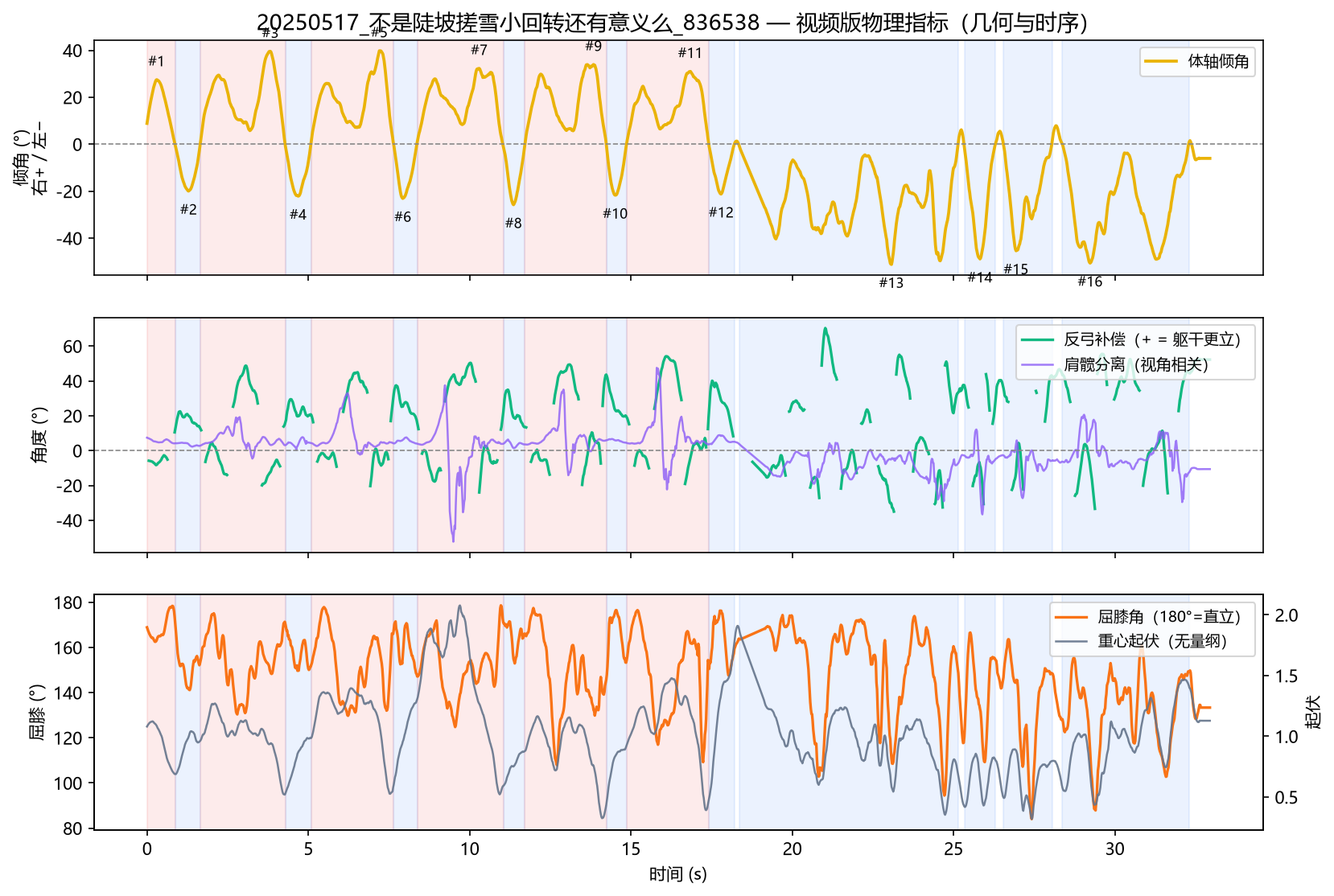
Task: Click the #2 turn annotation
Action: pos(188,210)
